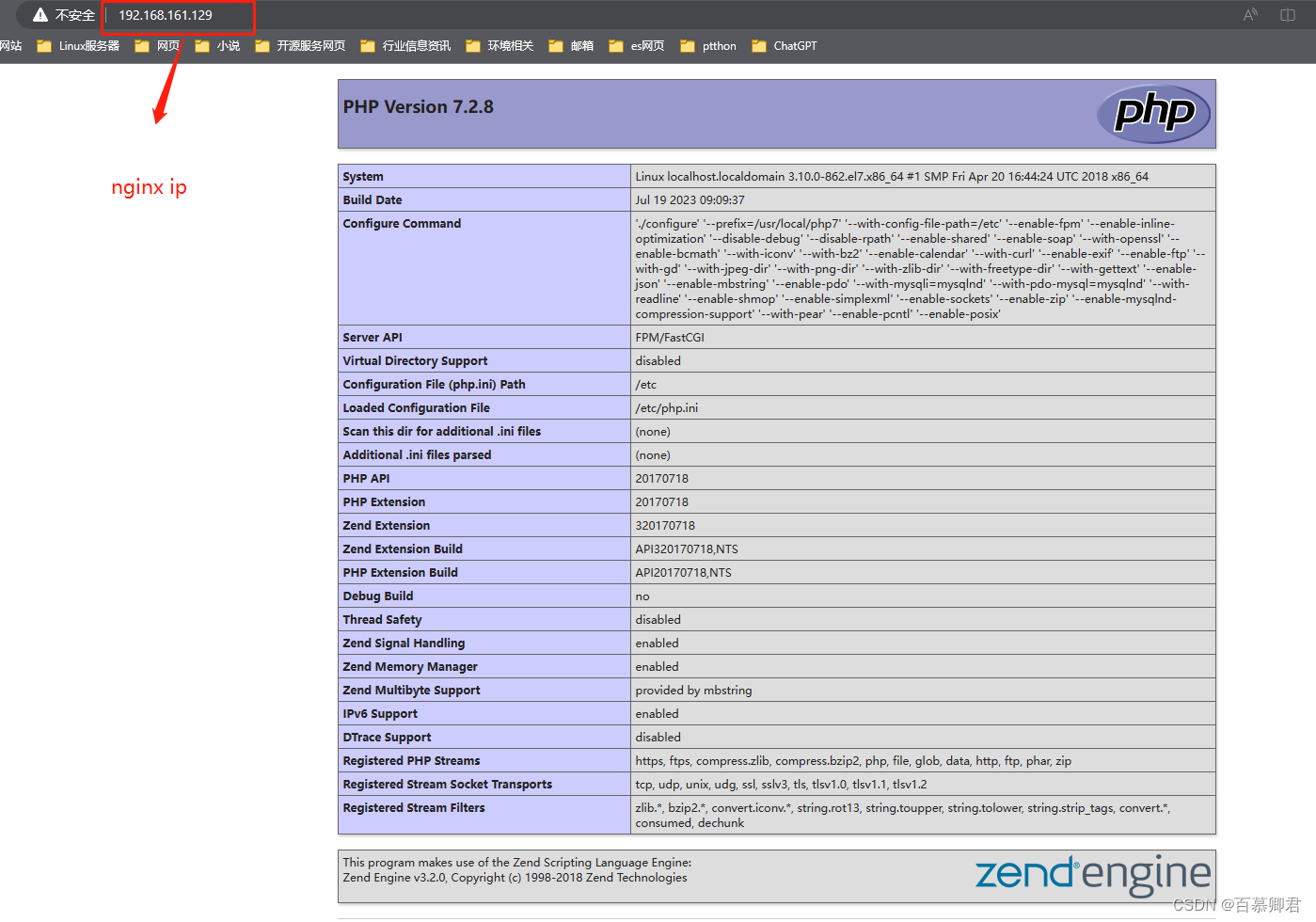
Task: Open the 邮箱 bookmark folder
Action: point(571,46)
